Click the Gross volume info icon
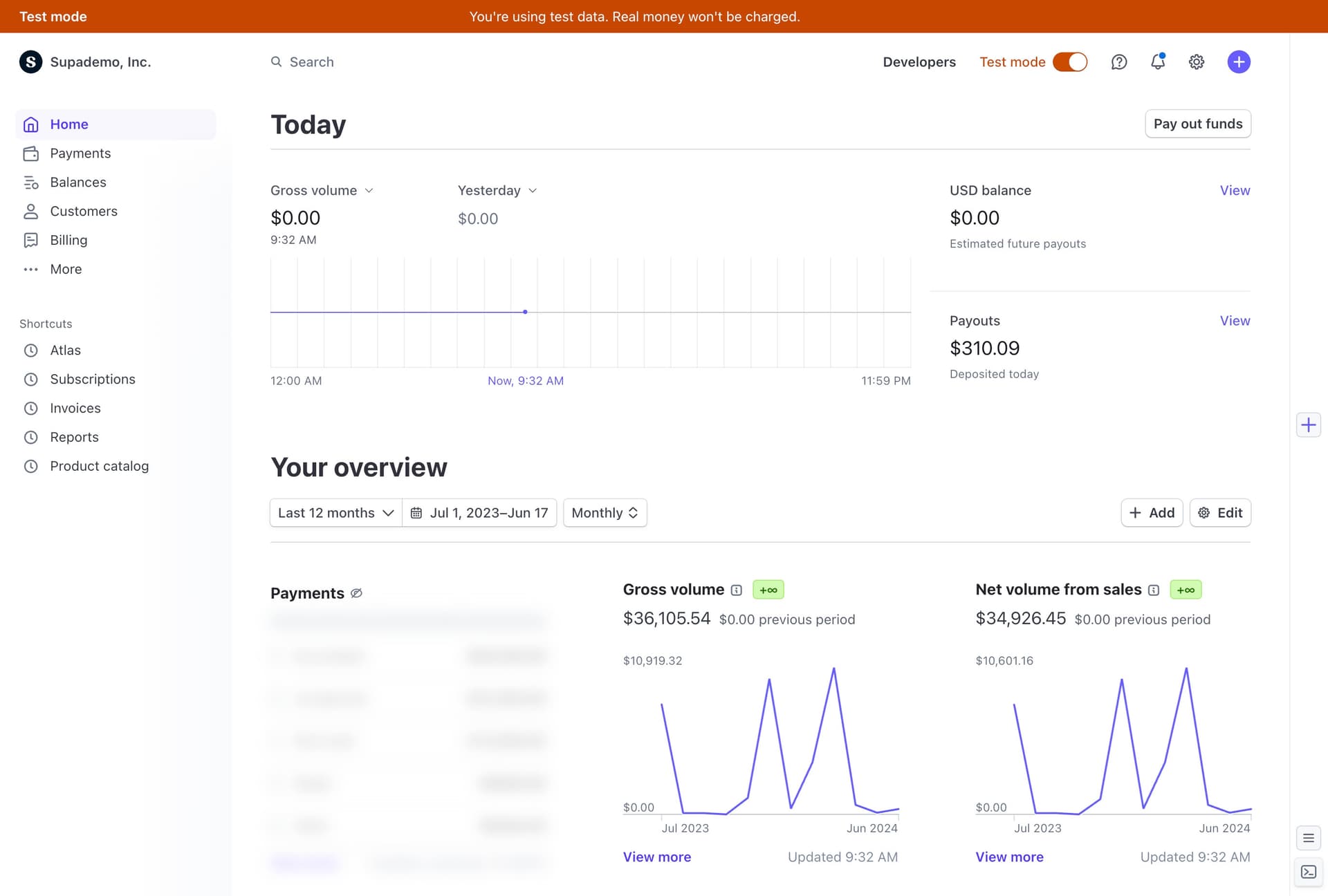The width and height of the screenshot is (1328, 896). click(737, 590)
